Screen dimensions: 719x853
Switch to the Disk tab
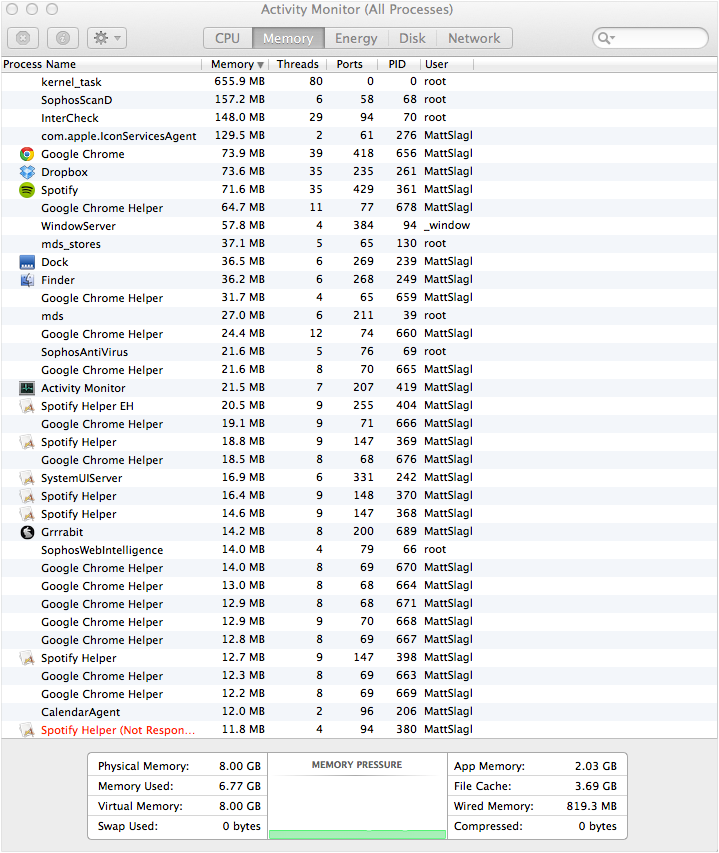pyautogui.click(x=412, y=38)
